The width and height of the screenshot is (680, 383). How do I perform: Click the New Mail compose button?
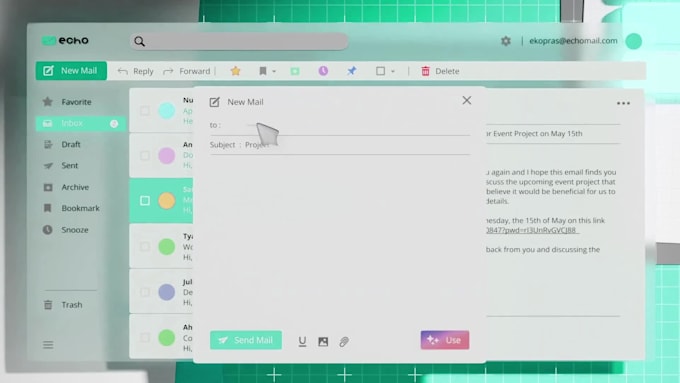click(71, 71)
